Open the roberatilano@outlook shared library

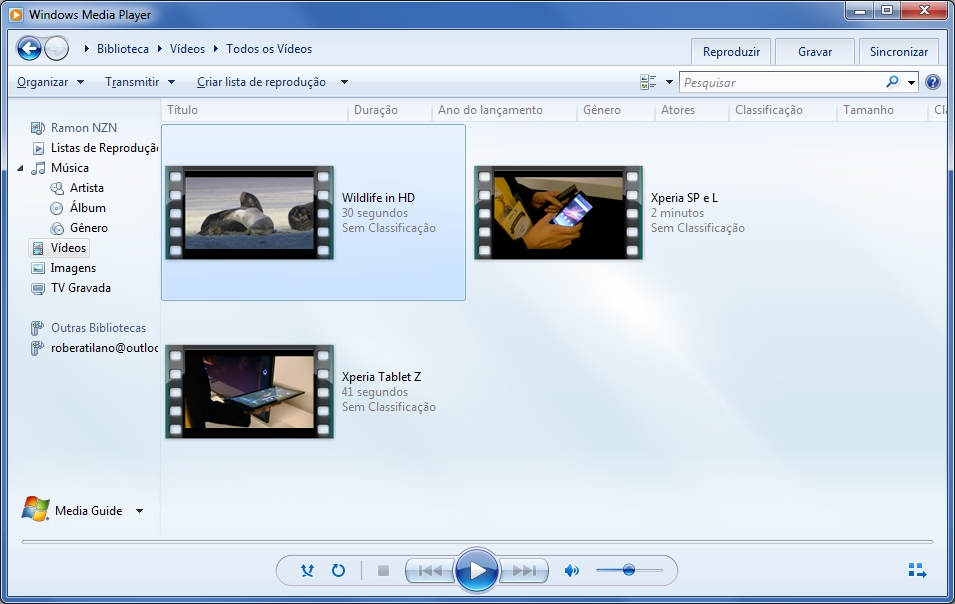click(104, 348)
